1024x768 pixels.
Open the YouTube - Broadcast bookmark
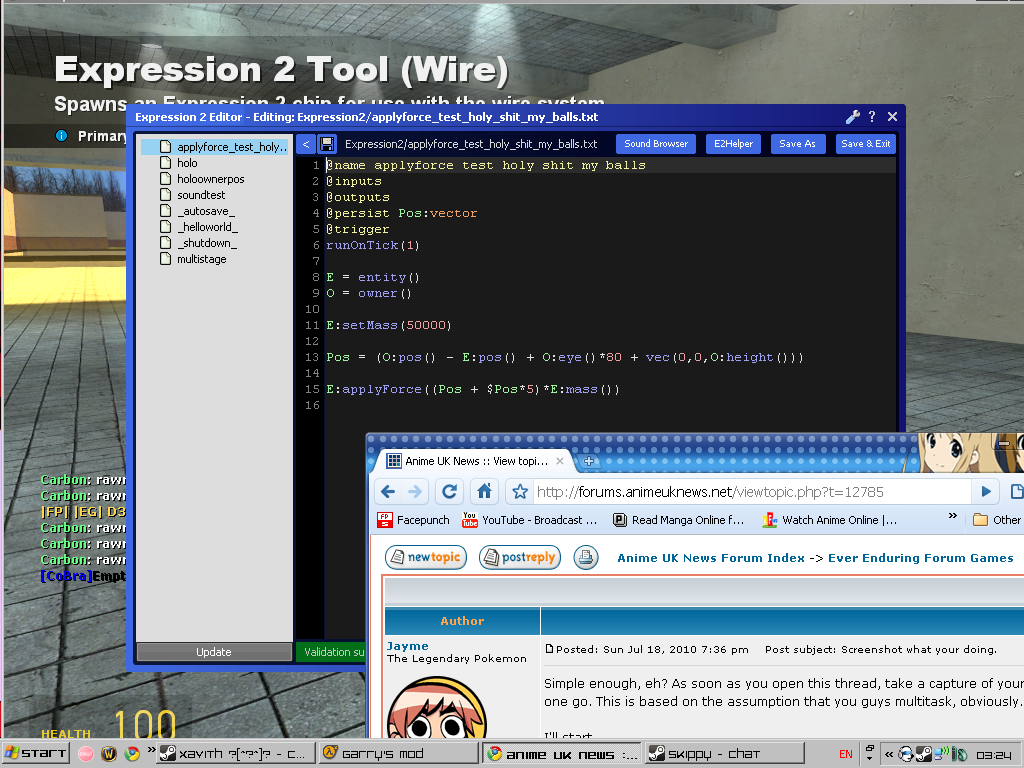pyautogui.click(x=530, y=520)
